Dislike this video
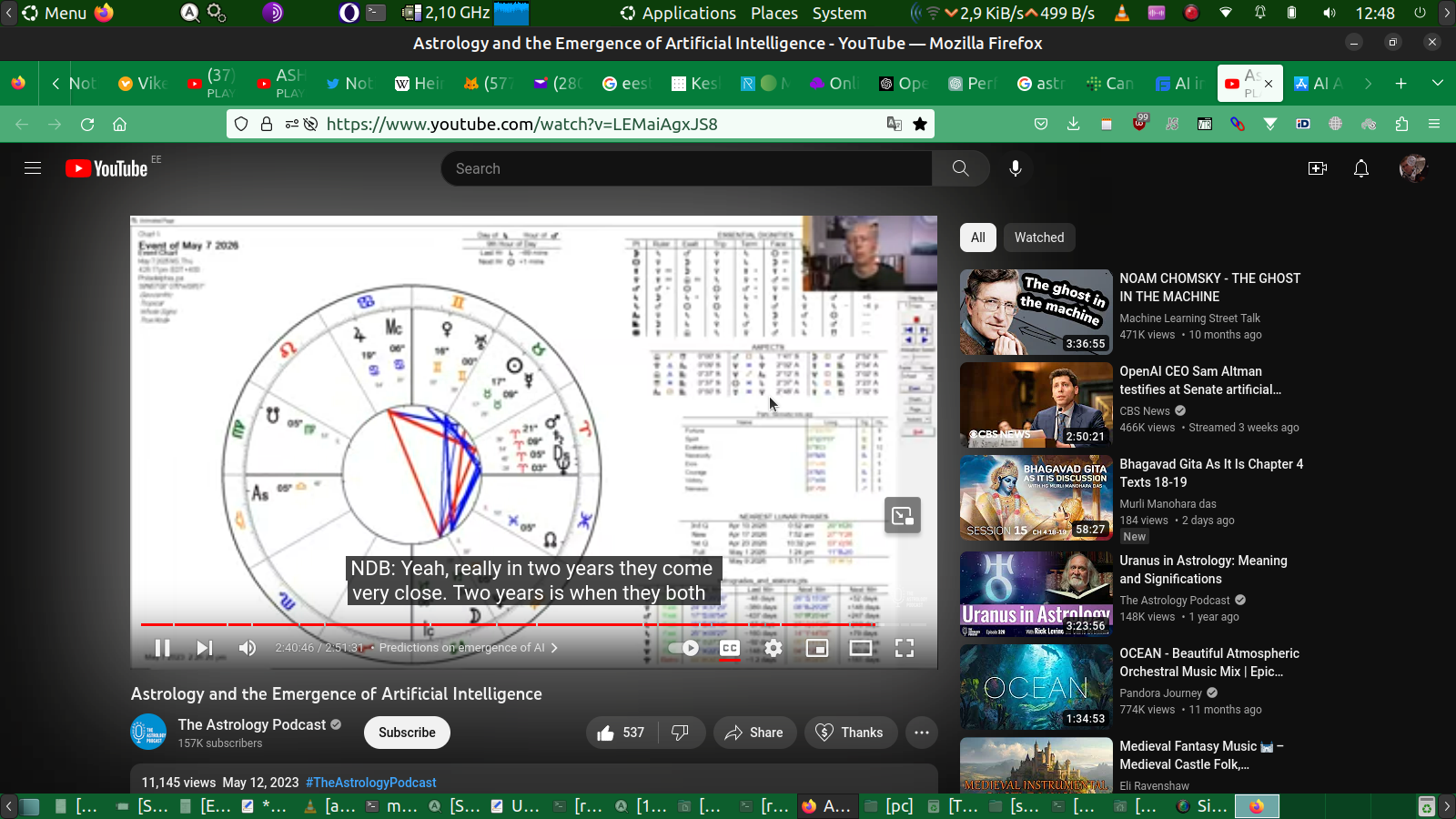The height and width of the screenshot is (819, 1456). 680,733
